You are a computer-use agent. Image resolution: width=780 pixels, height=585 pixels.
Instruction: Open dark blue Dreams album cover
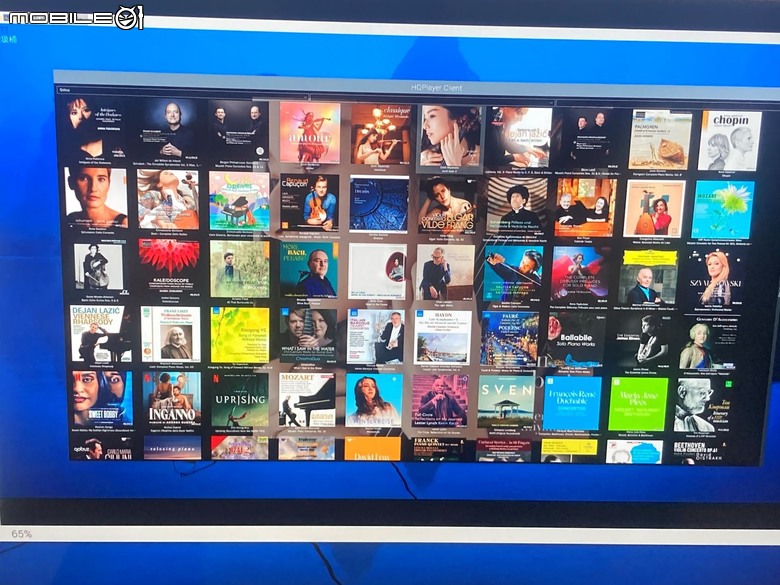pos(379,203)
